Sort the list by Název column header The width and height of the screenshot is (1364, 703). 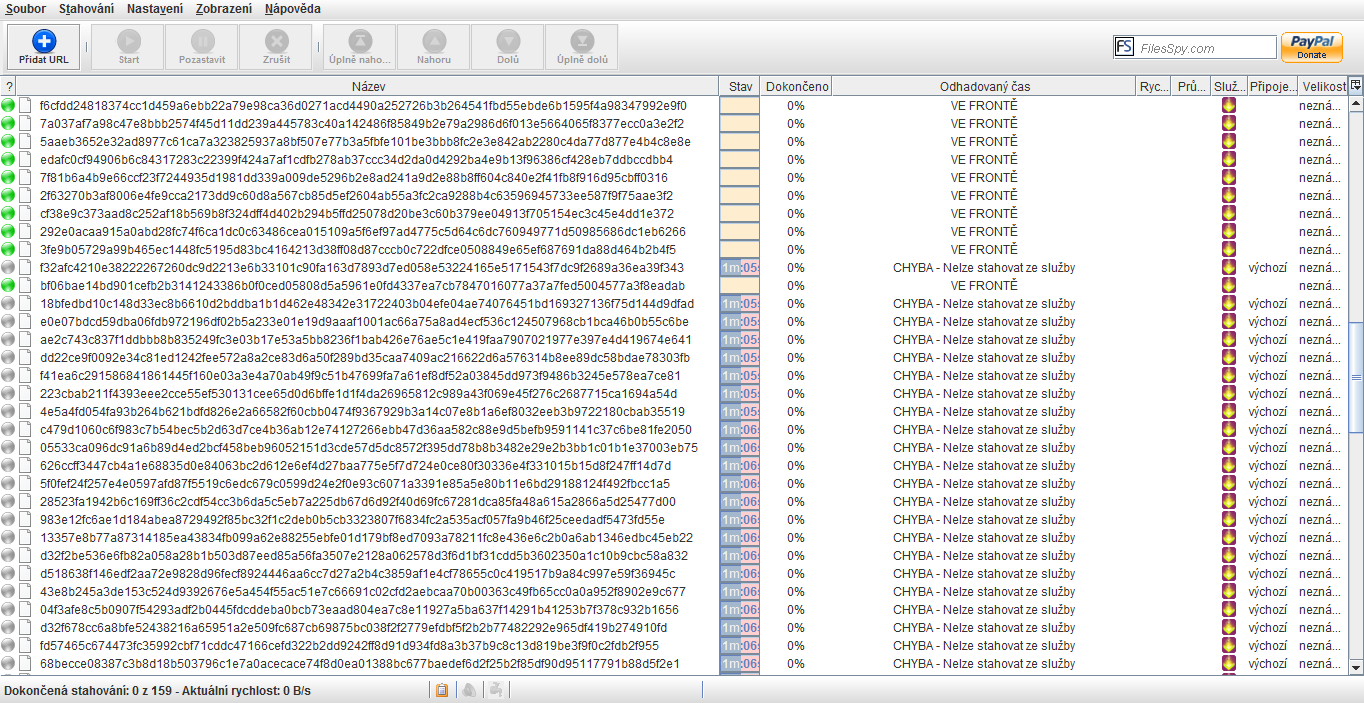tap(368, 87)
